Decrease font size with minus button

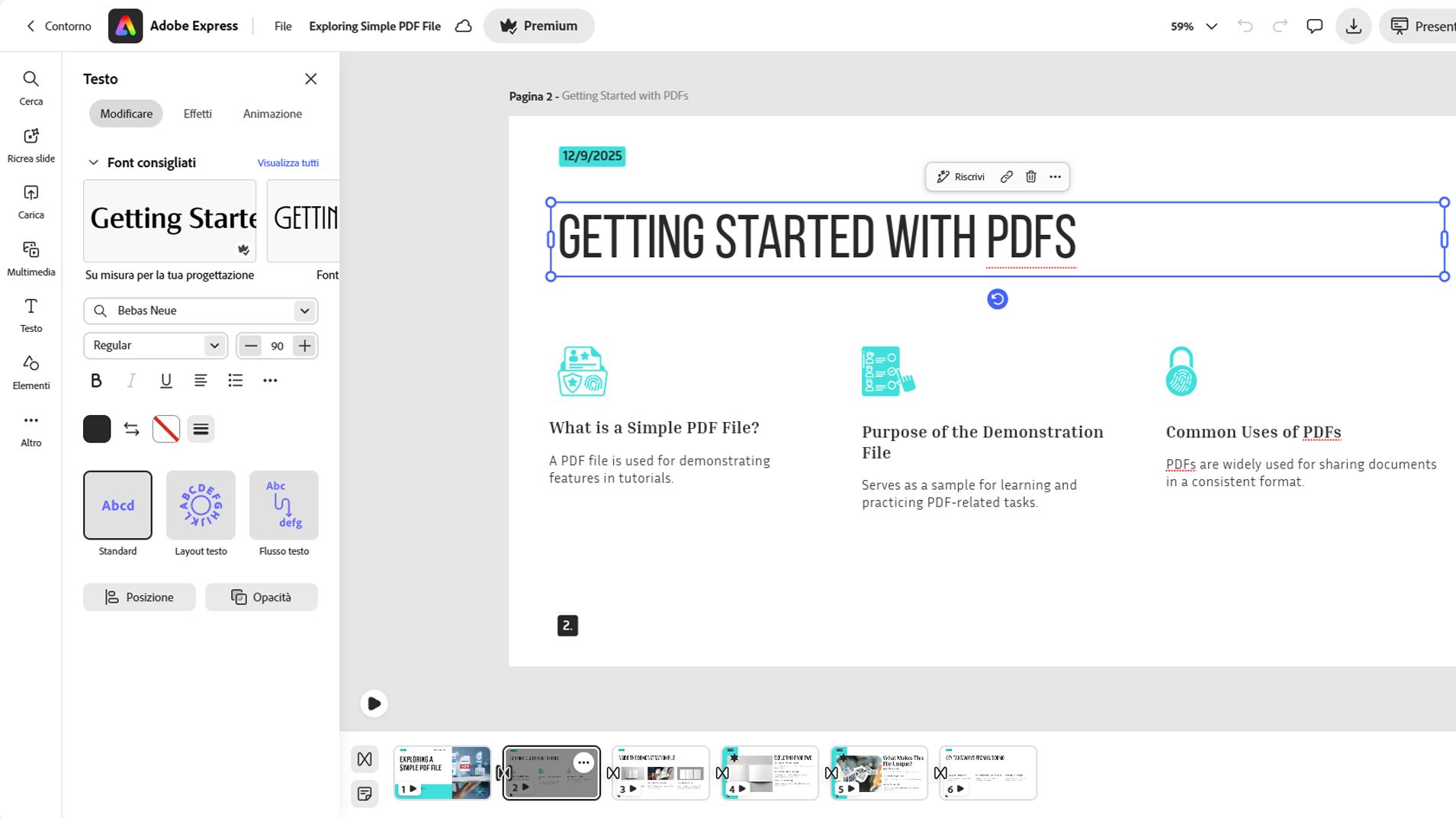tap(250, 346)
